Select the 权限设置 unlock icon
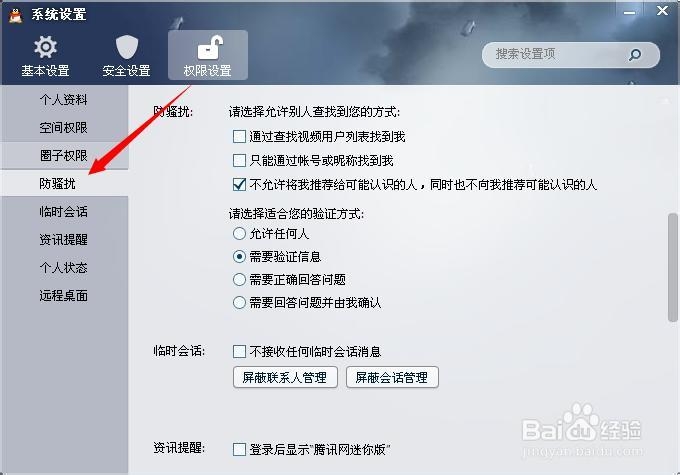The height and width of the screenshot is (475, 680). click(x=209, y=47)
